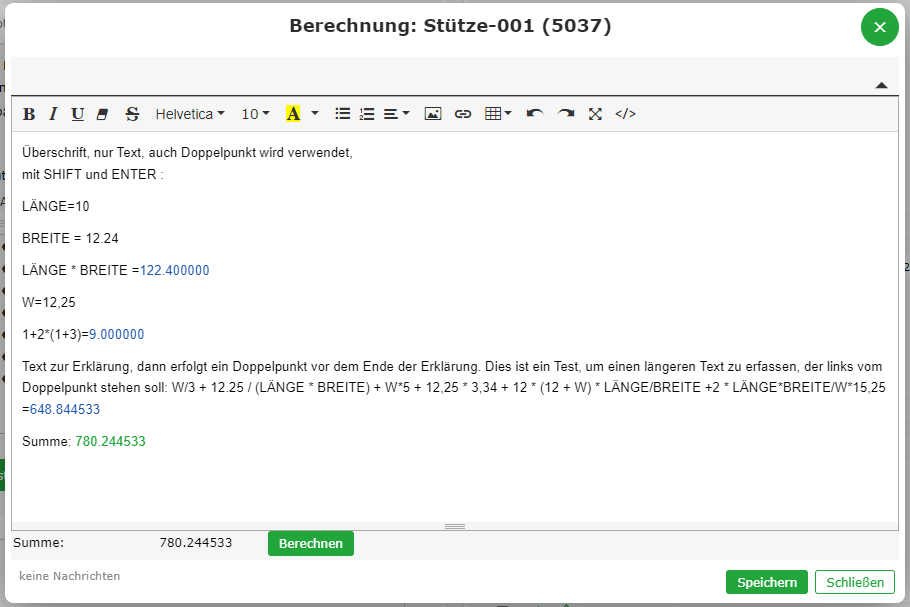Click the eraser remove-formatting icon
The height and width of the screenshot is (607, 910).
point(102,114)
